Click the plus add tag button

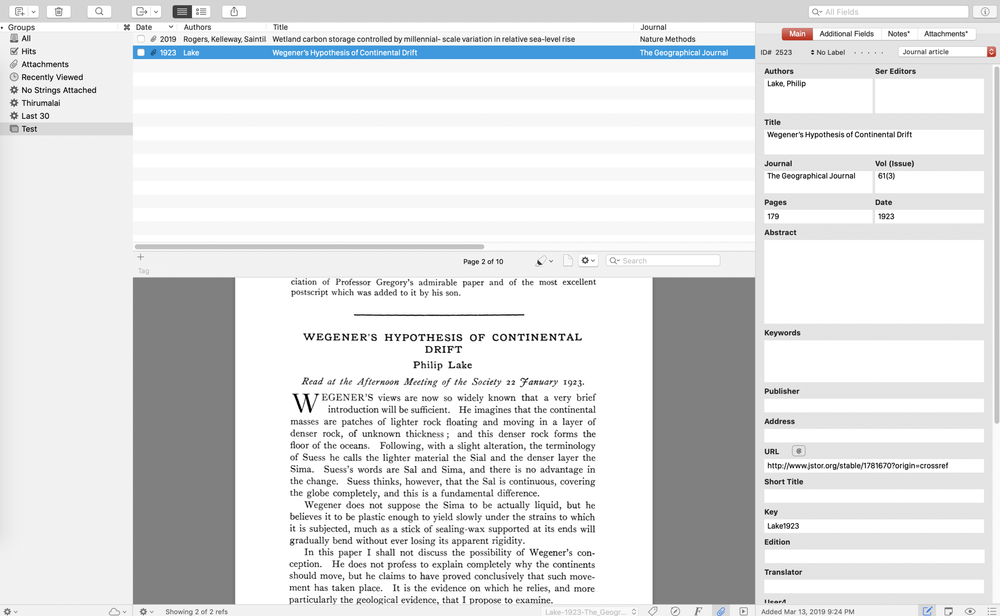140,257
